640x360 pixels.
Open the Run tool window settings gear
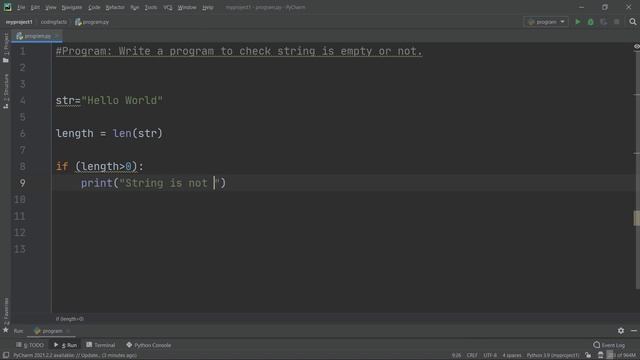(621, 331)
